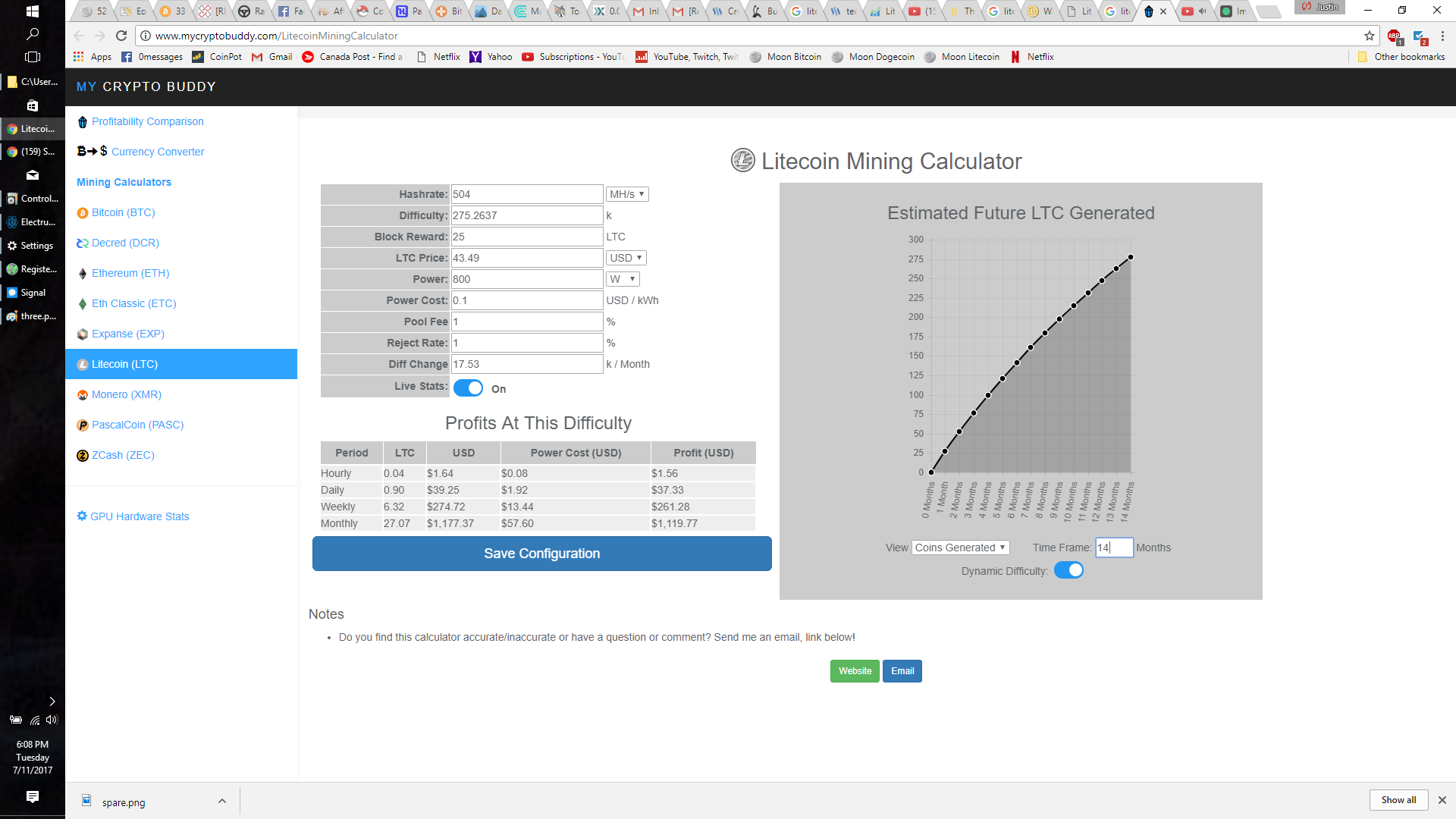Click the GPU Hardware Stats icon
The image size is (1456, 819).
(x=82, y=516)
